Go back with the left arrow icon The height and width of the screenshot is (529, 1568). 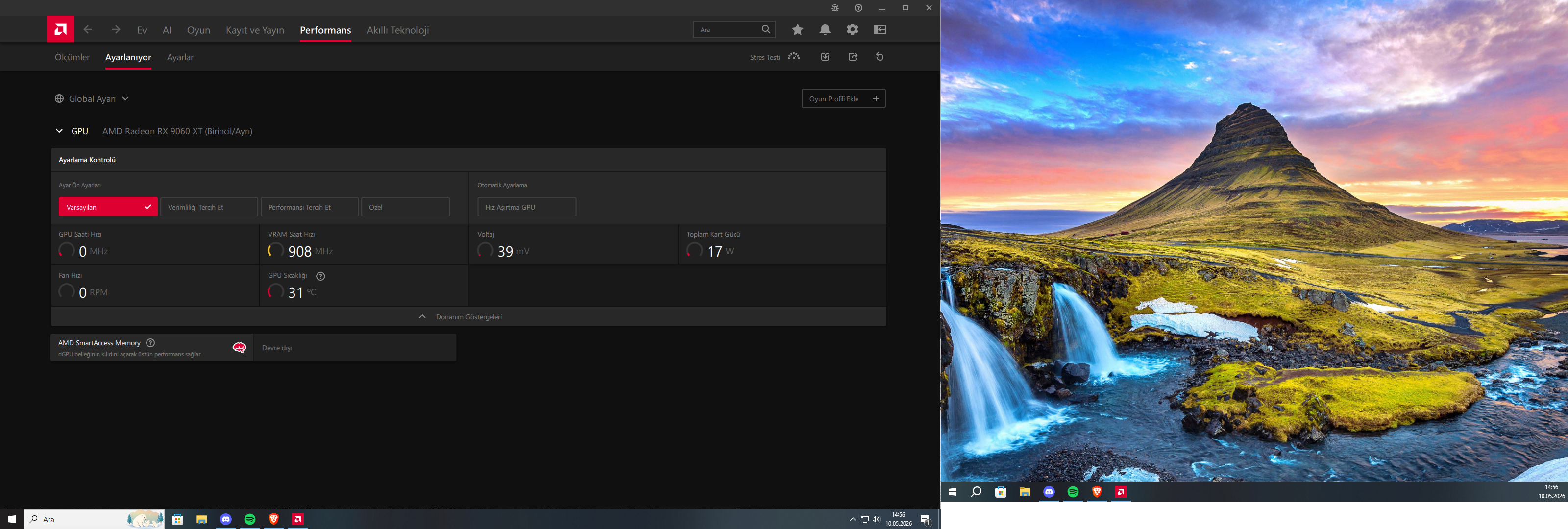[x=88, y=29]
